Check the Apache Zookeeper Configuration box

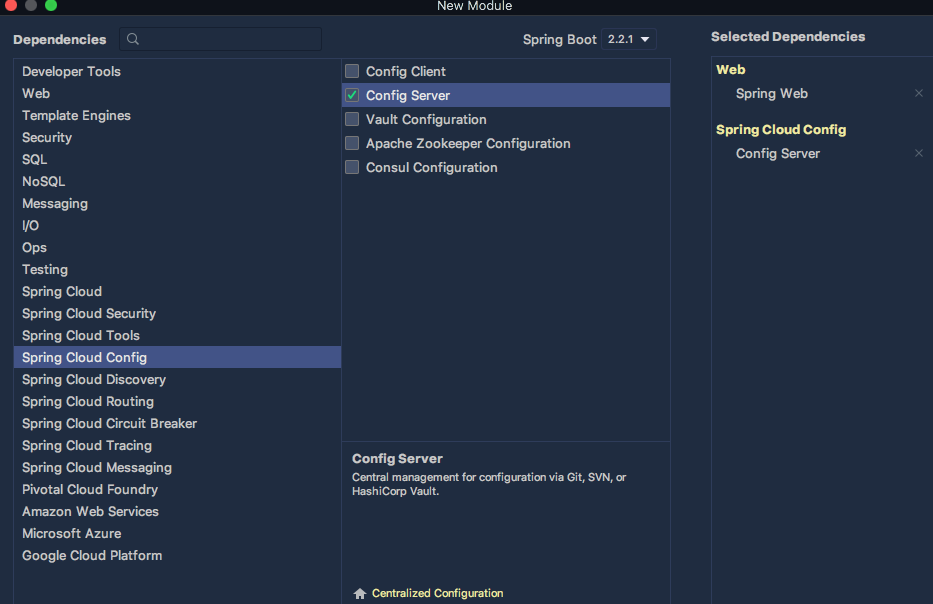(x=352, y=143)
